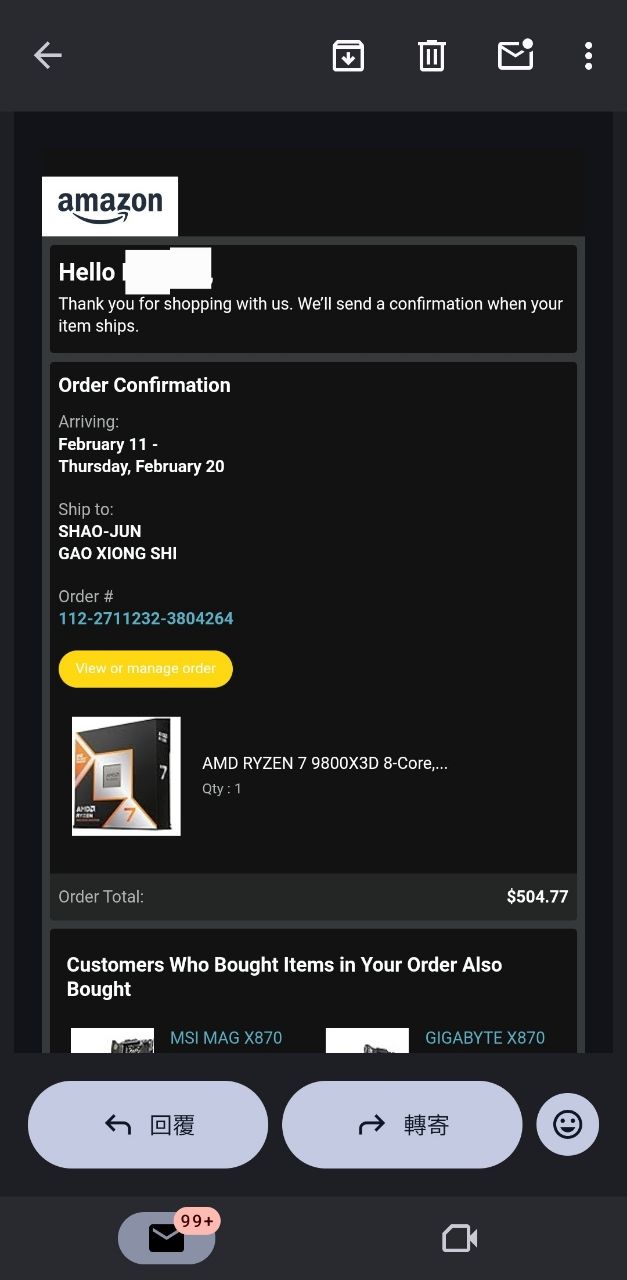Screen dimensions: 627x1280
Task: Tap the 回覆 reply button
Action: tap(148, 1125)
